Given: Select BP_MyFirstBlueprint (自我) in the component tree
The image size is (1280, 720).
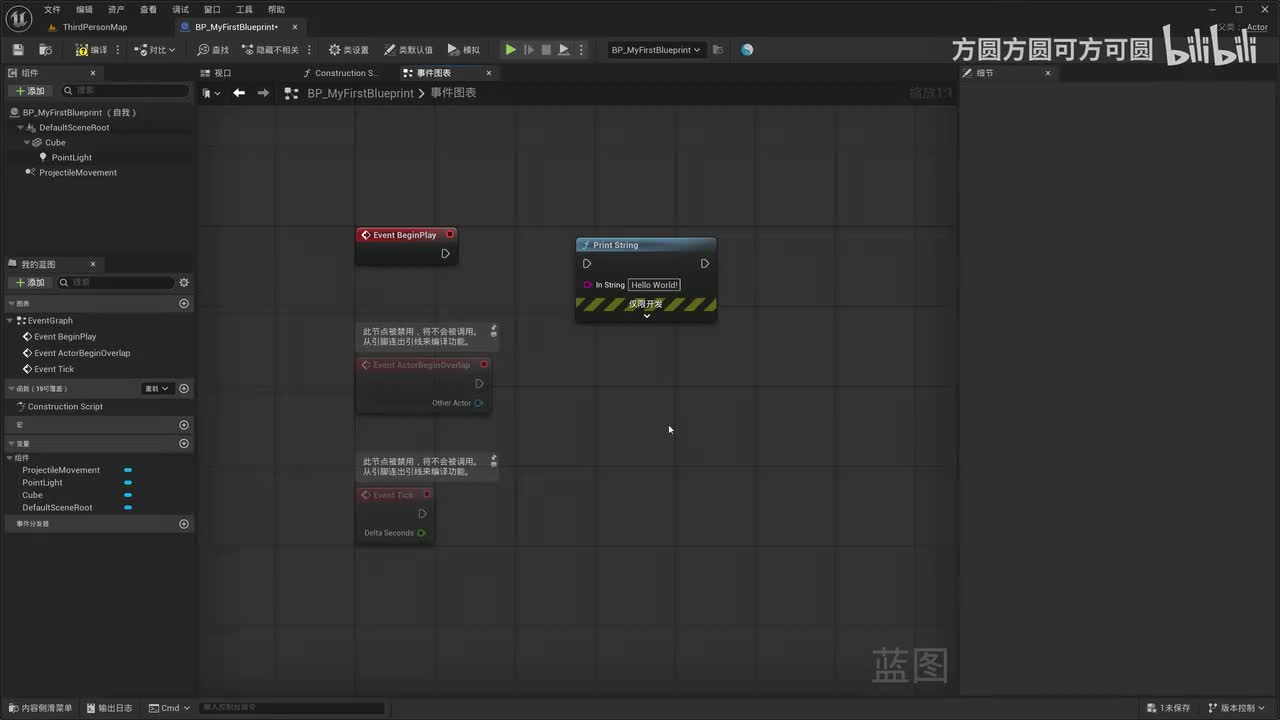Looking at the screenshot, I should click(x=79, y=112).
